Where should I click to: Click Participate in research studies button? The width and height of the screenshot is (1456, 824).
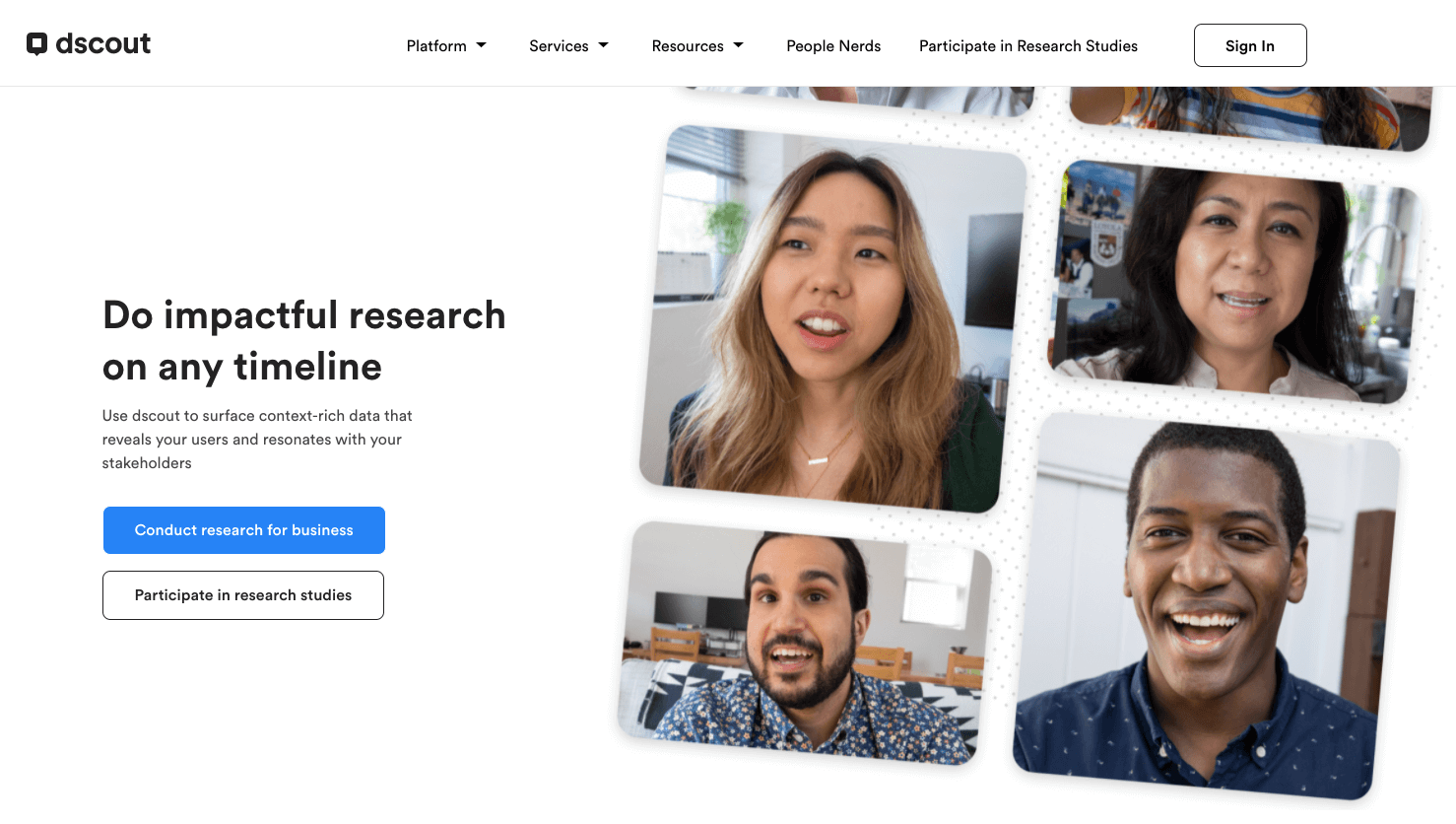[x=242, y=594]
